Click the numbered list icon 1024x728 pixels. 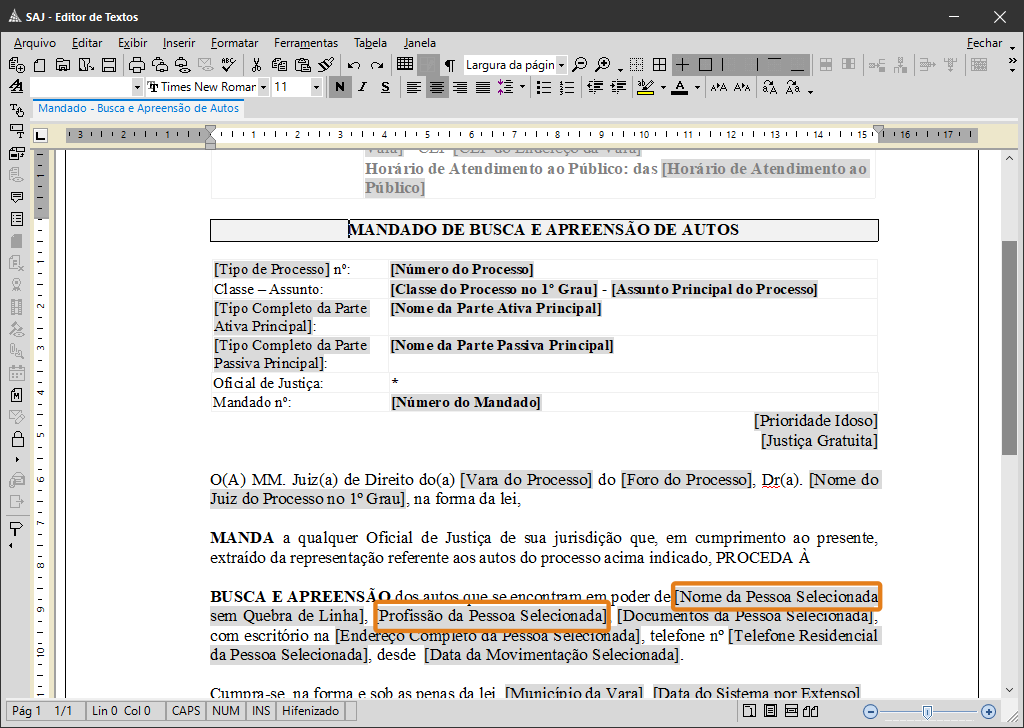567,87
